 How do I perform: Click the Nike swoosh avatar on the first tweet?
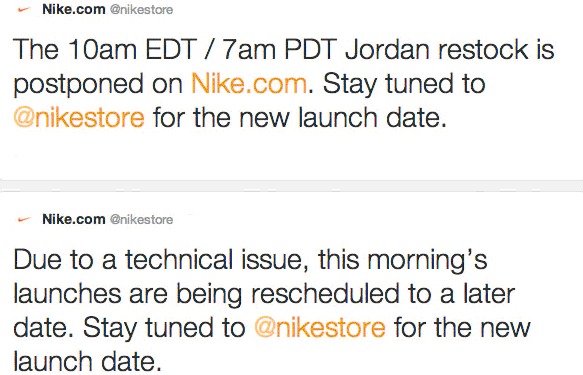coord(24,10)
